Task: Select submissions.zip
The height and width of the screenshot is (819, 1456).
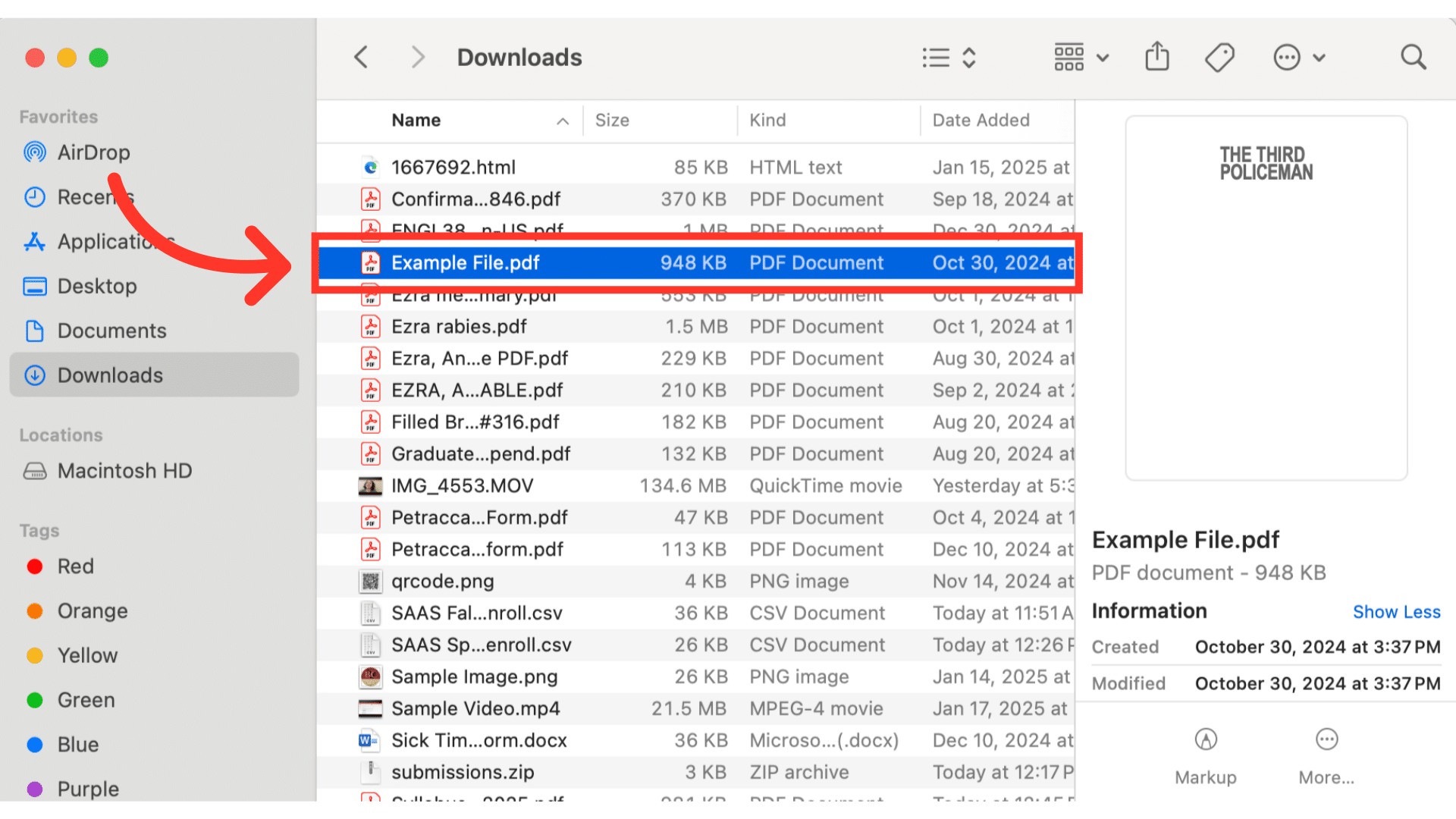Action: coord(696,773)
